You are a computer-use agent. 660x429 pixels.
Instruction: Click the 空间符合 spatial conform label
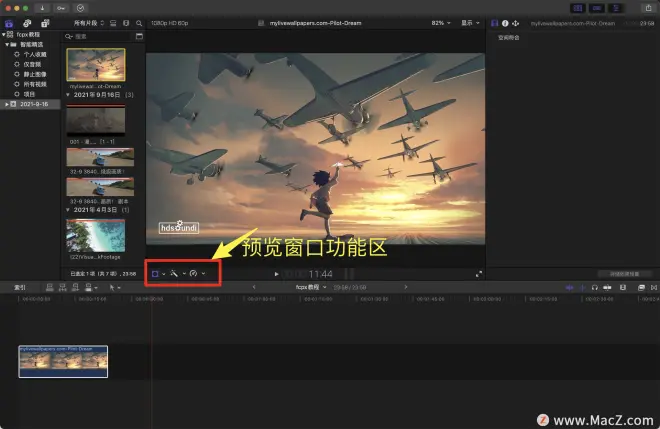click(508, 37)
